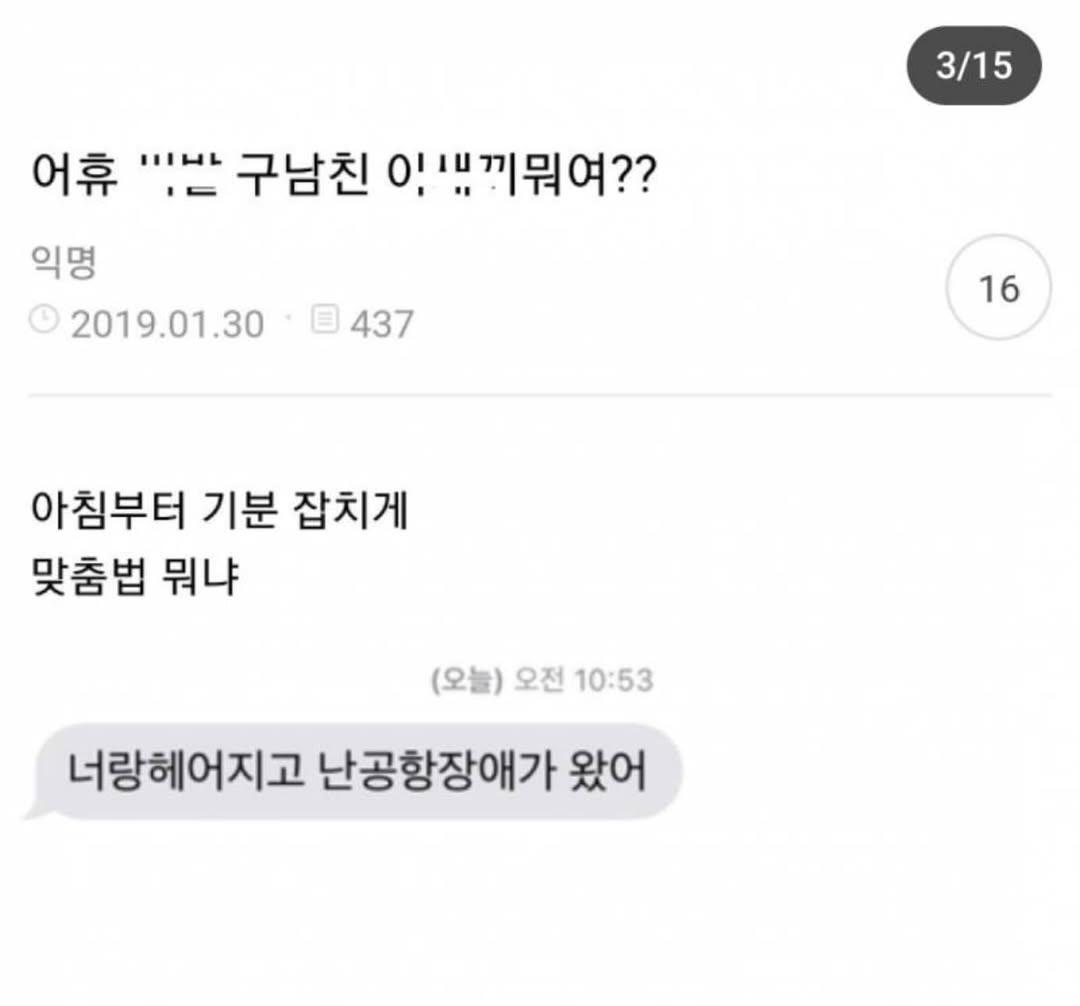
Task: Click the clock icon beside 2019.01.30
Action: pos(45,321)
